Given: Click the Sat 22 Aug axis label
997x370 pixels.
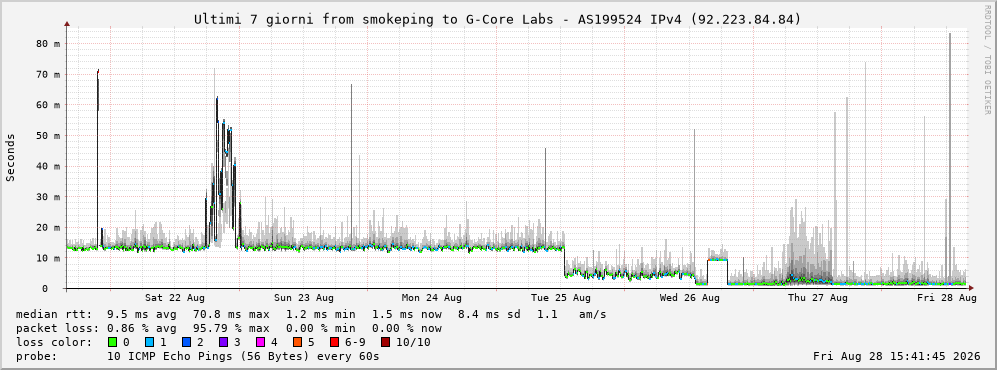Looking at the screenshot, I should tap(174, 298).
